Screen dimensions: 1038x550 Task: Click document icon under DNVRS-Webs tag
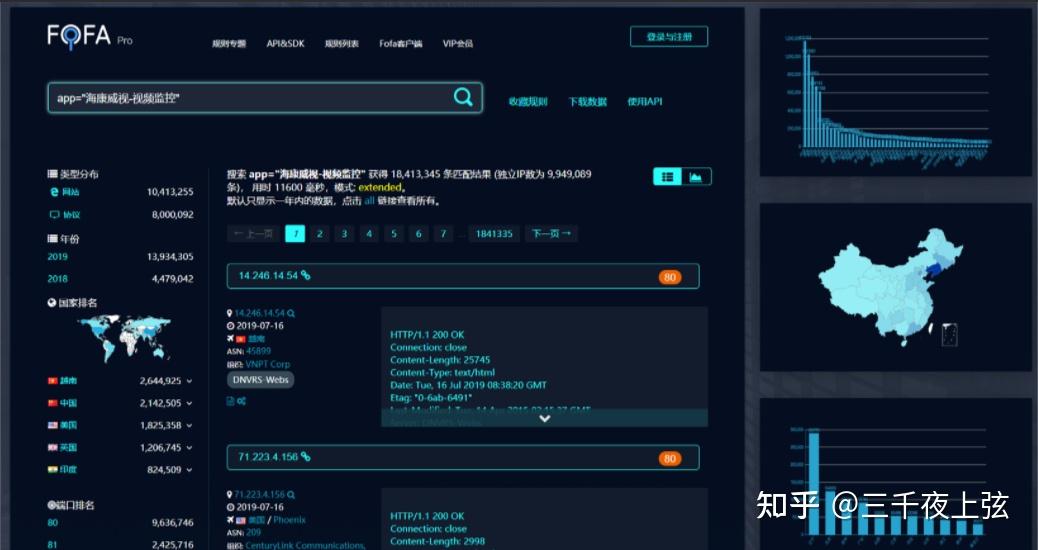(230, 401)
